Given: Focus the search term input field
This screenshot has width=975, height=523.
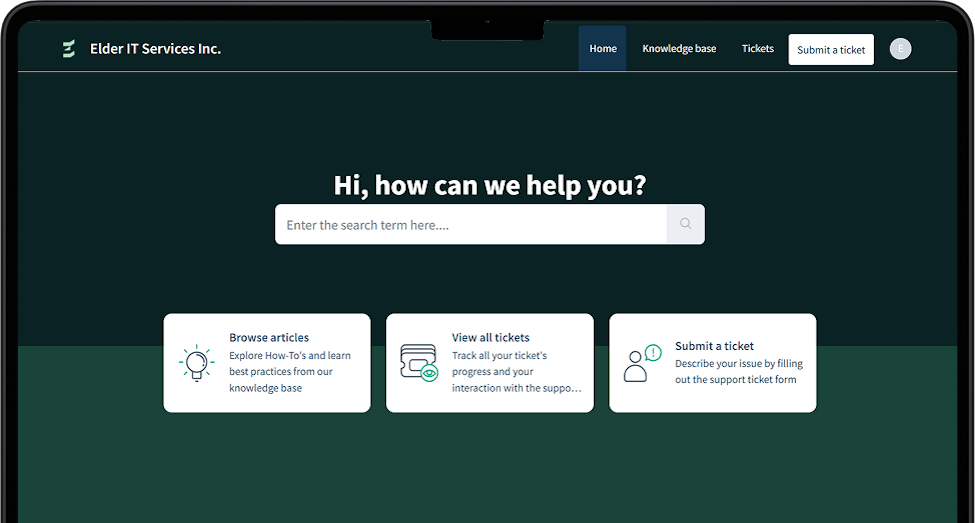Looking at the screenshot, I should coord(471,224).
